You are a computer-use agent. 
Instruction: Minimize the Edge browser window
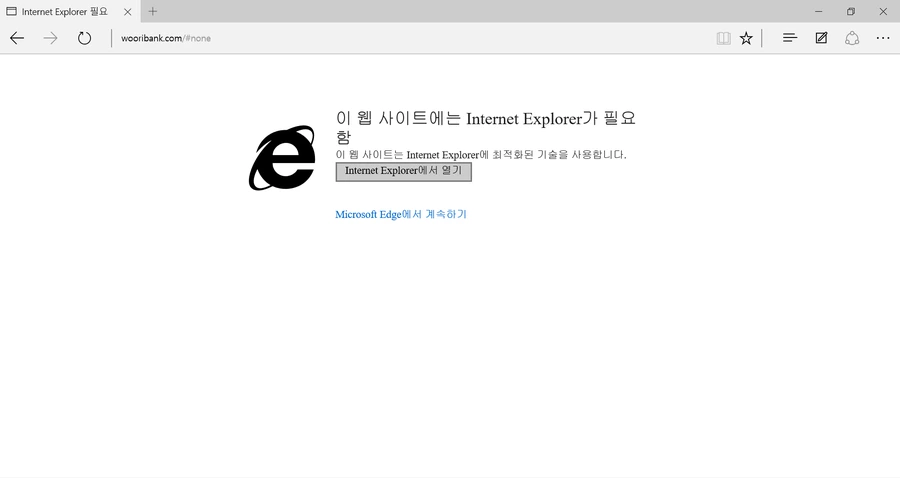point(818,11)
